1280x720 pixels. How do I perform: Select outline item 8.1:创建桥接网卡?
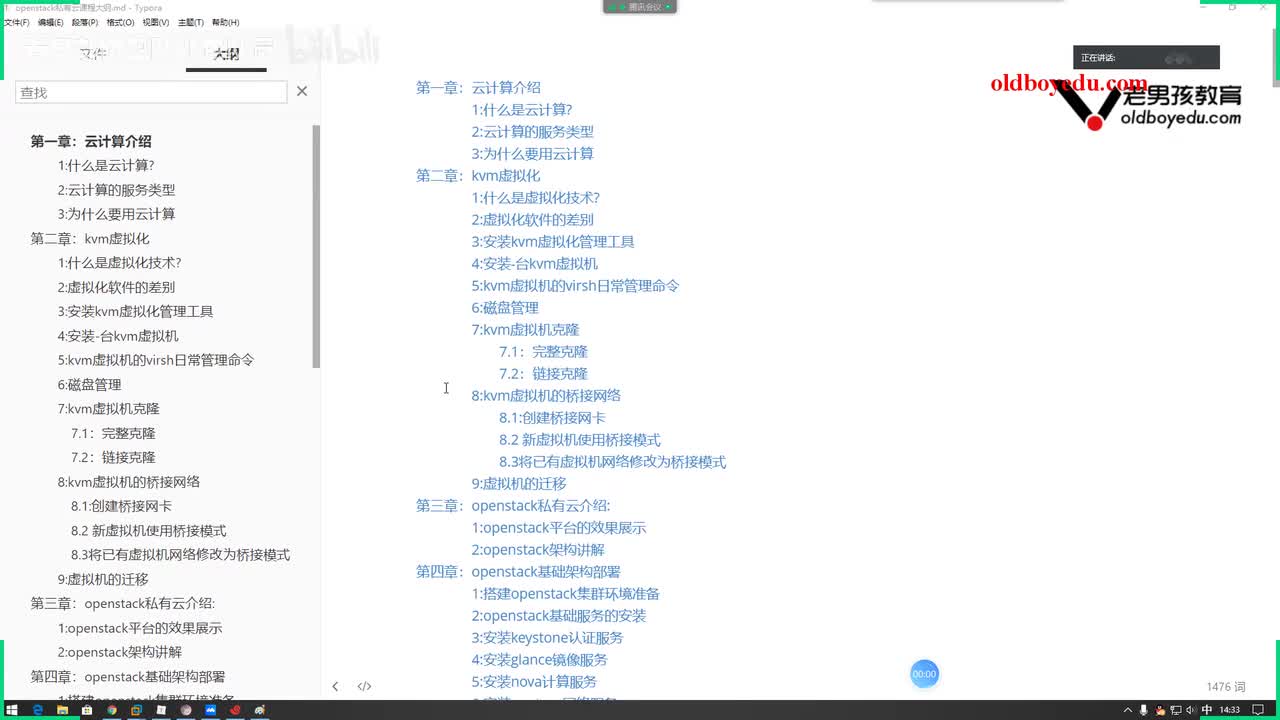pyautogui.click(x=121, y=506)
